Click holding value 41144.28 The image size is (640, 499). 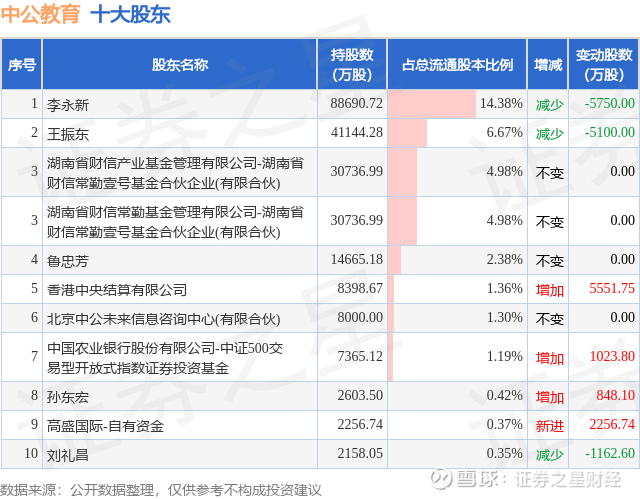(356, 133)
